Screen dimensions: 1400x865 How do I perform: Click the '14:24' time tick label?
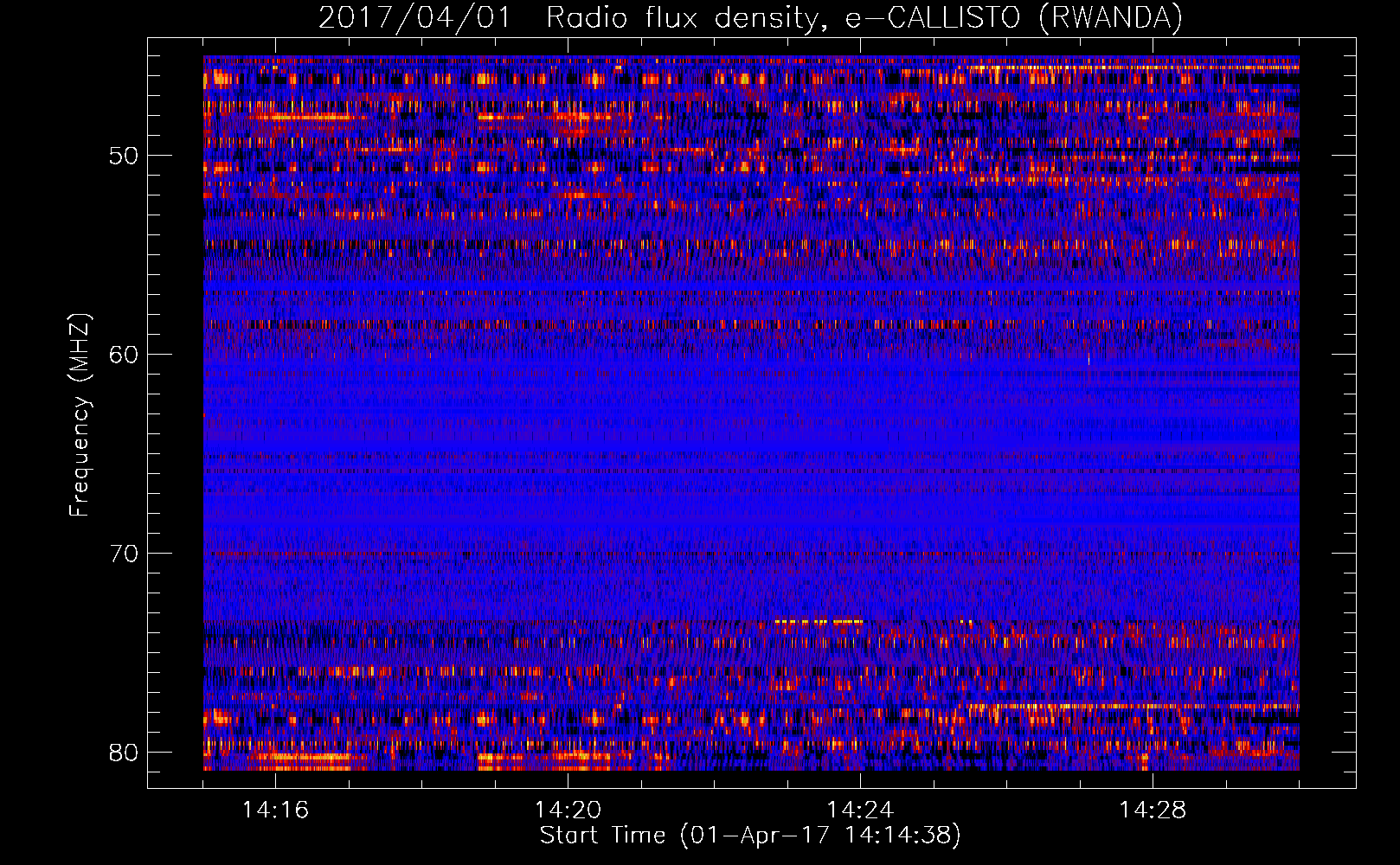860,810
